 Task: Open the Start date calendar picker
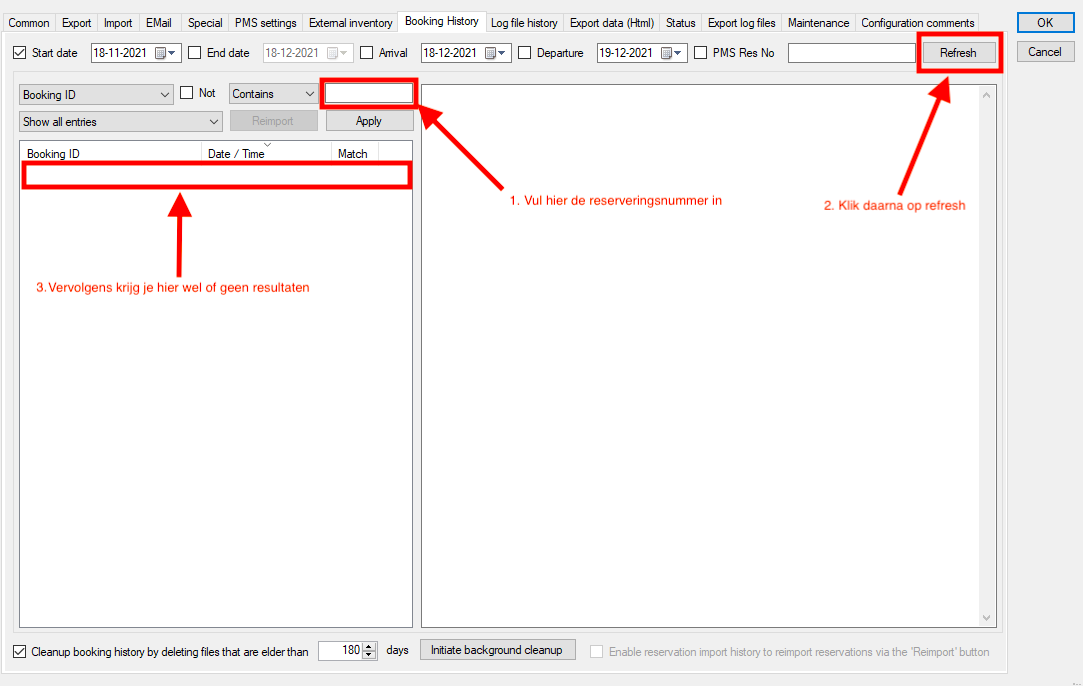(x=165, y=53)
